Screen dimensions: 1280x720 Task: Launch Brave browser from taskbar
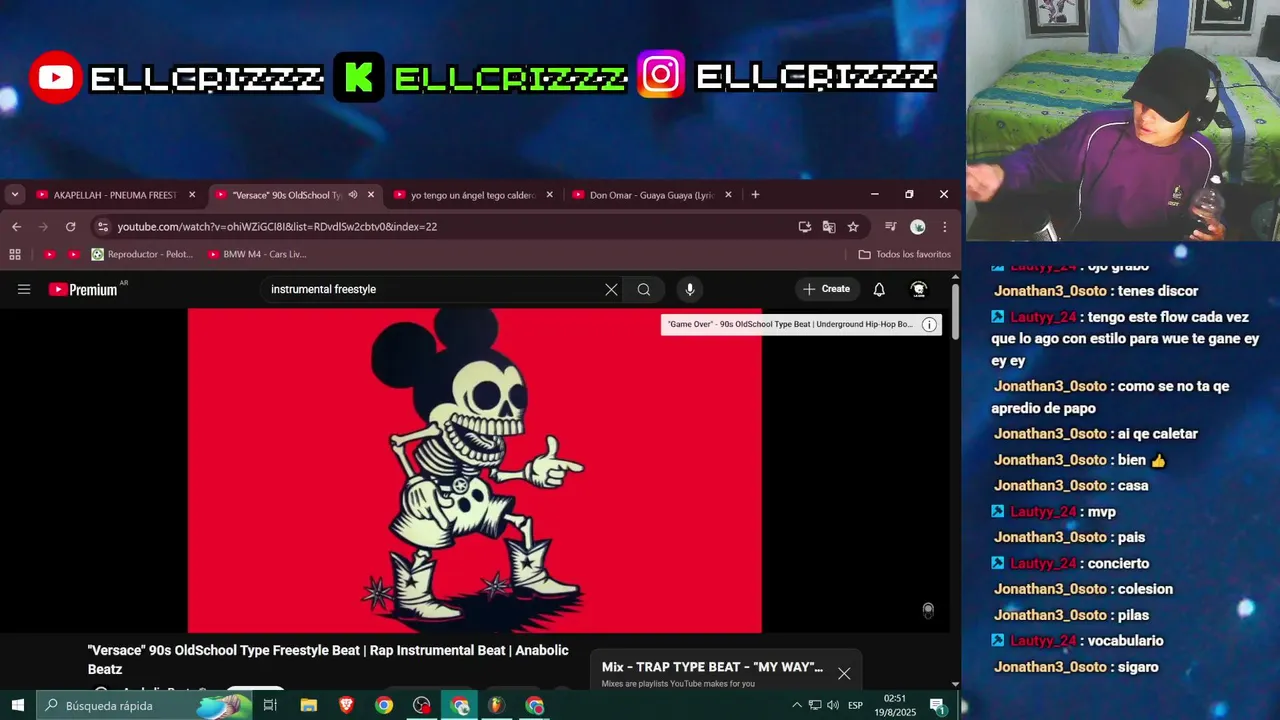click(x=346, y=706)
